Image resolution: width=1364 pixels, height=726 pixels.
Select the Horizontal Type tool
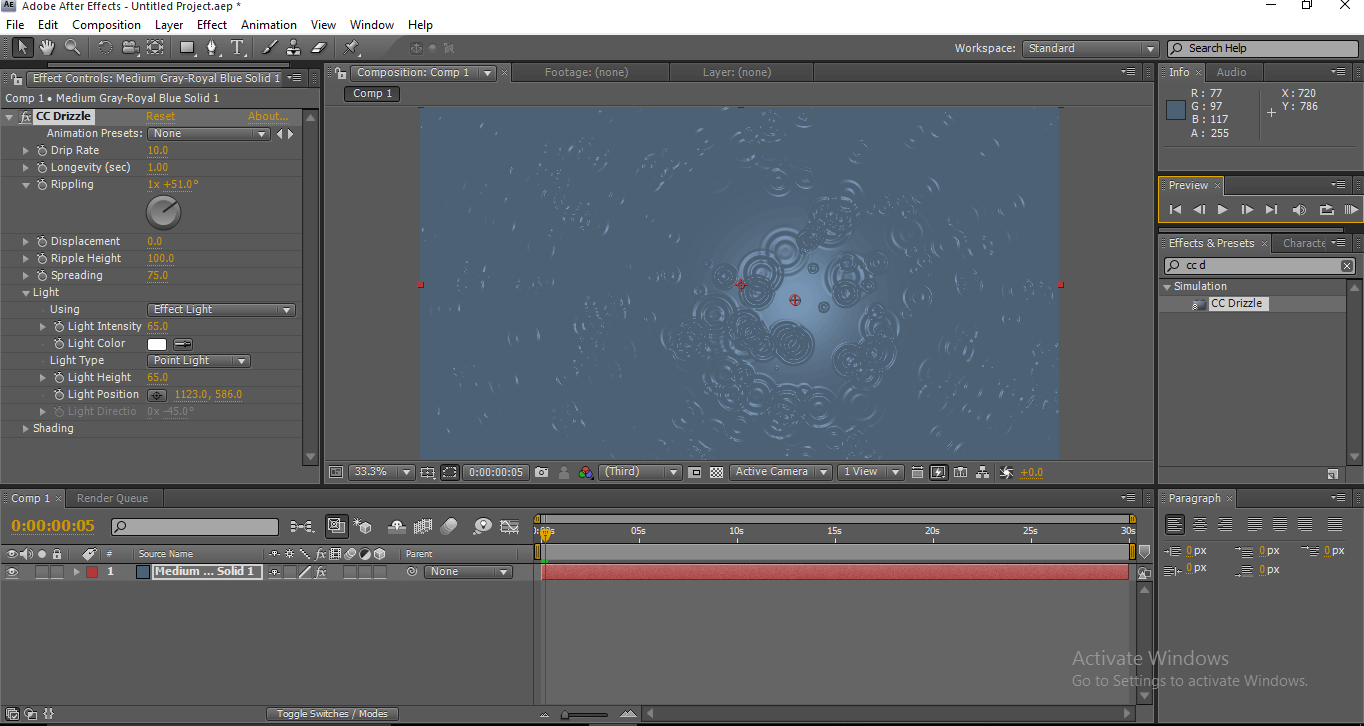pos(237,47)
